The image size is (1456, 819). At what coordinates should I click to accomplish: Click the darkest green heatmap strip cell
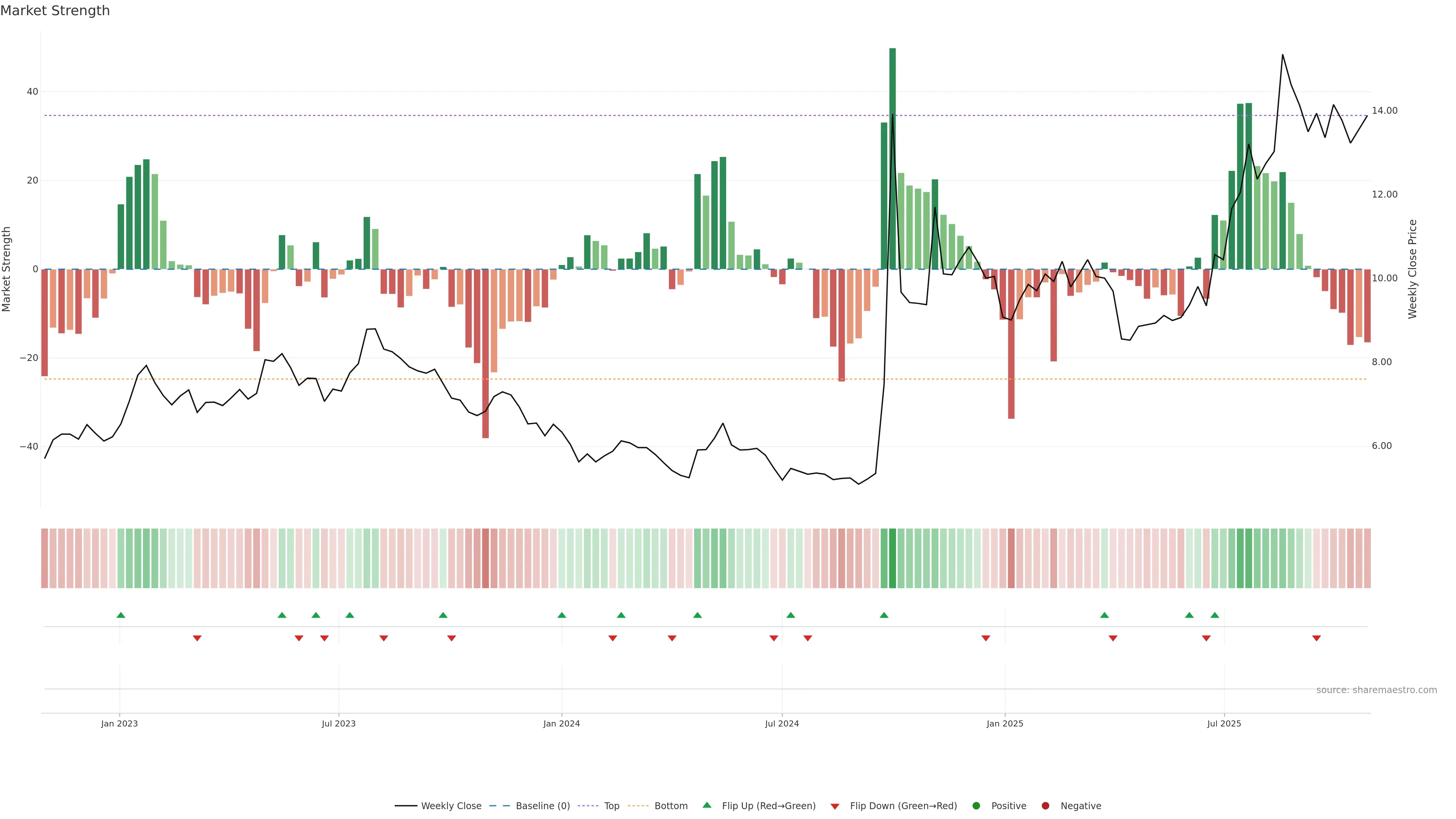(893, 559)
